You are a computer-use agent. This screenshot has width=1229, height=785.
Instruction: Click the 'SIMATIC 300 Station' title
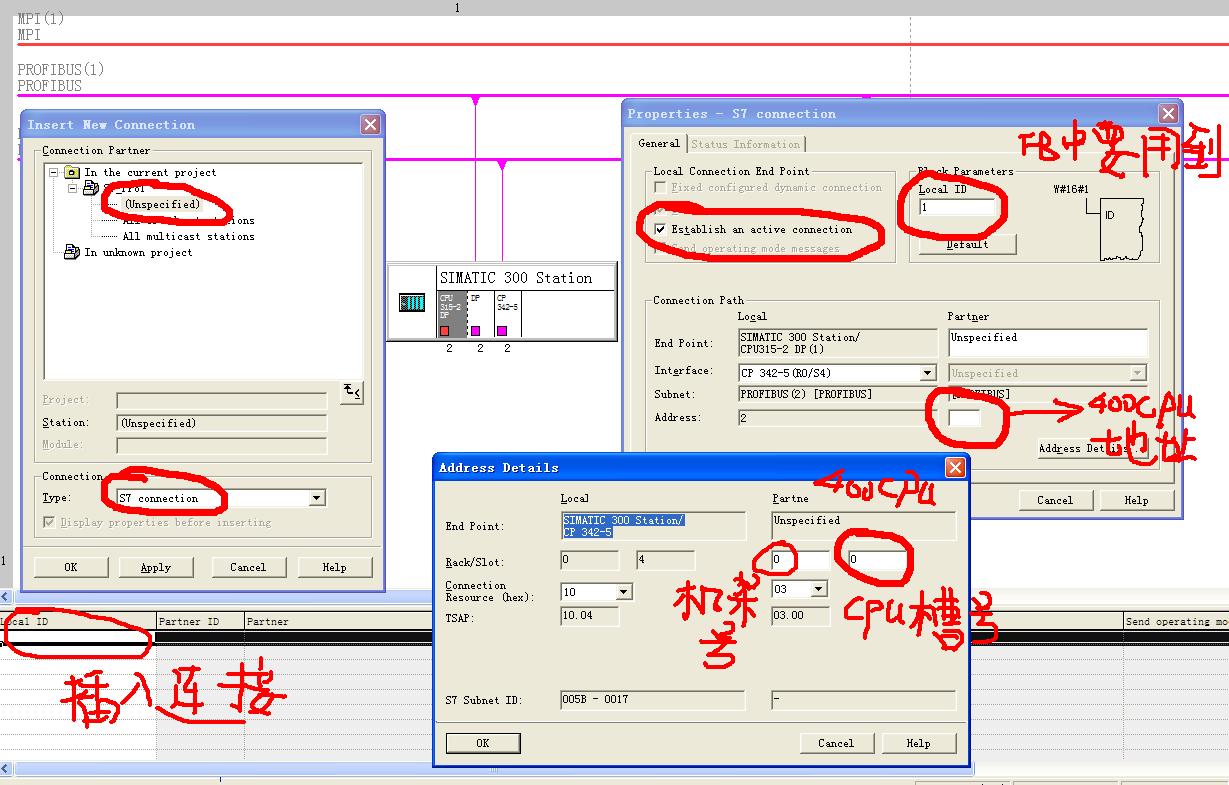[515, 278]
